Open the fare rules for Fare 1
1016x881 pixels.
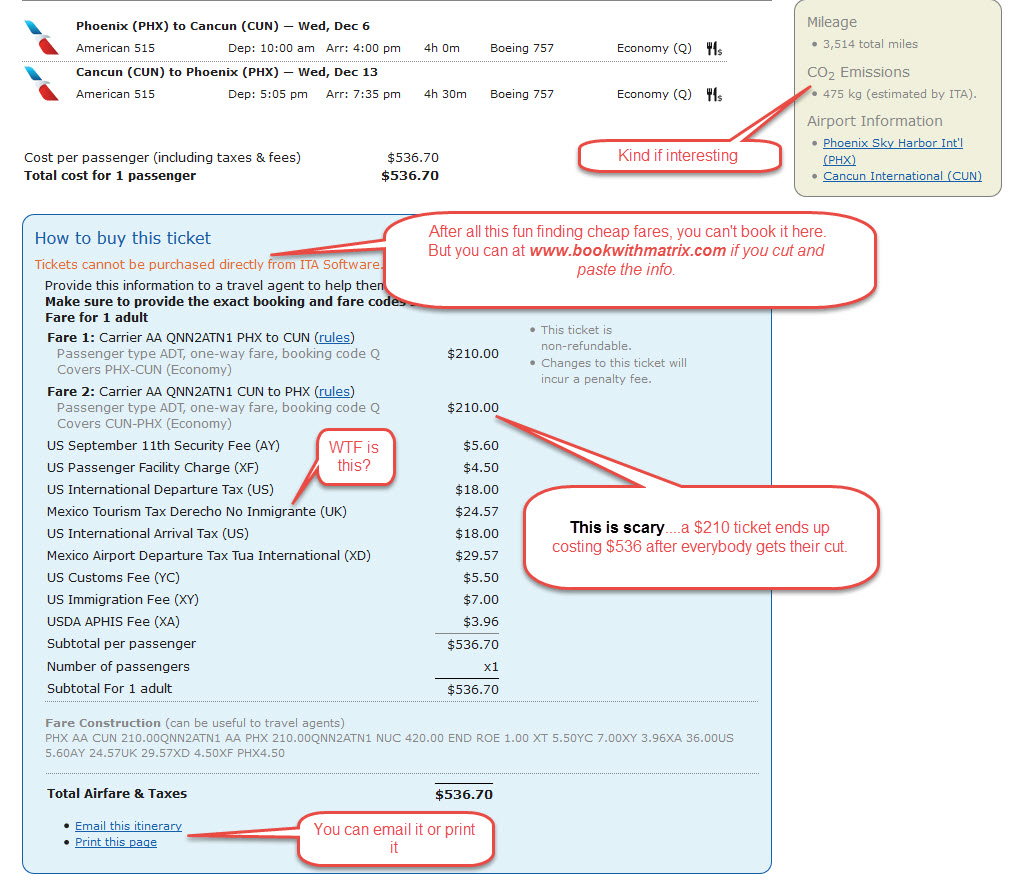[x=334, y=337]
